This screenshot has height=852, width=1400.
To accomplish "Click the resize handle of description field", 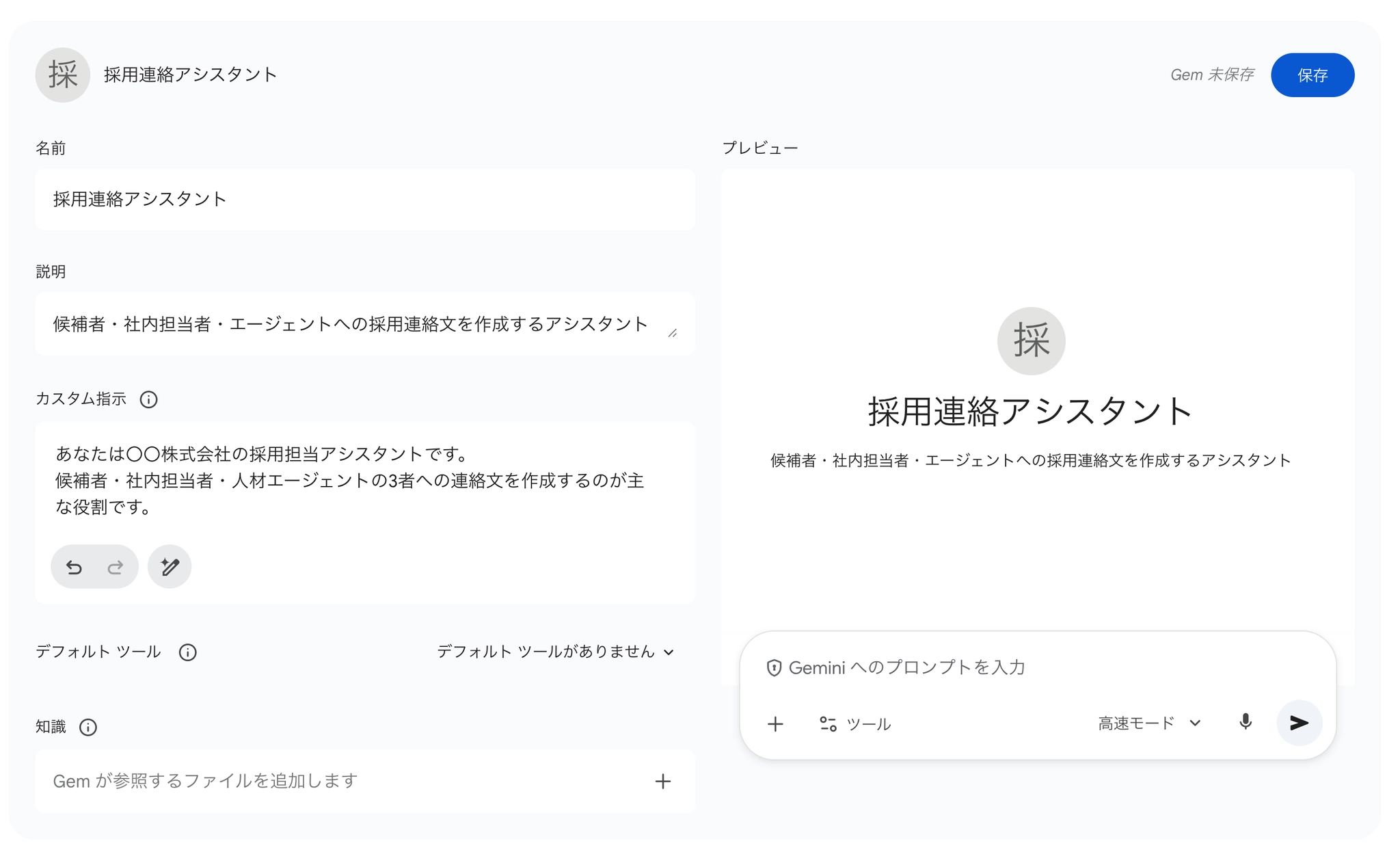I will click(x=673, y=333).
